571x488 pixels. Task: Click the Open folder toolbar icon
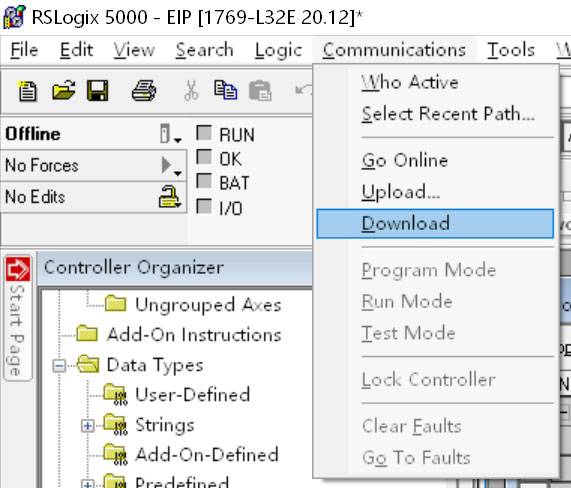click(x=63, y=90)
